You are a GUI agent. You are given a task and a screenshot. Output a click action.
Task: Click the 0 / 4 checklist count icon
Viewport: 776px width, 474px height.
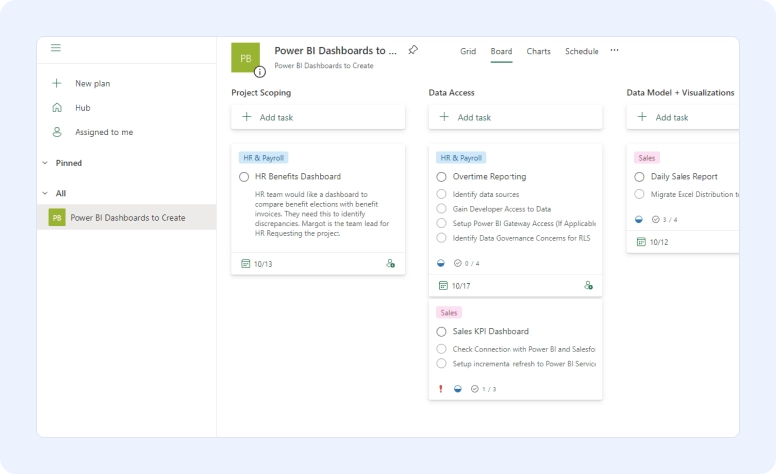coord(458,263)
